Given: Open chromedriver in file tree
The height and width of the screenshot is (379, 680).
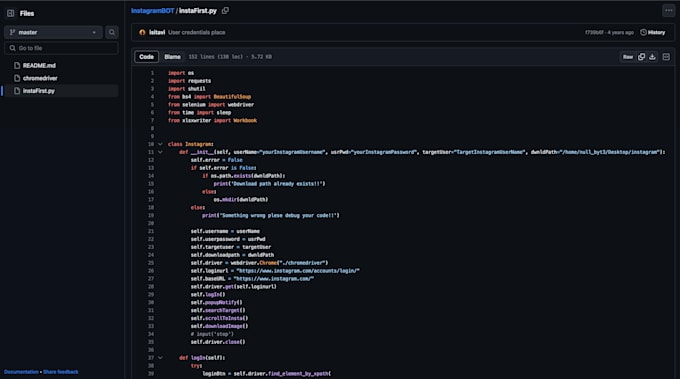Looking at the screenshot, I should [x=40, y=78].
